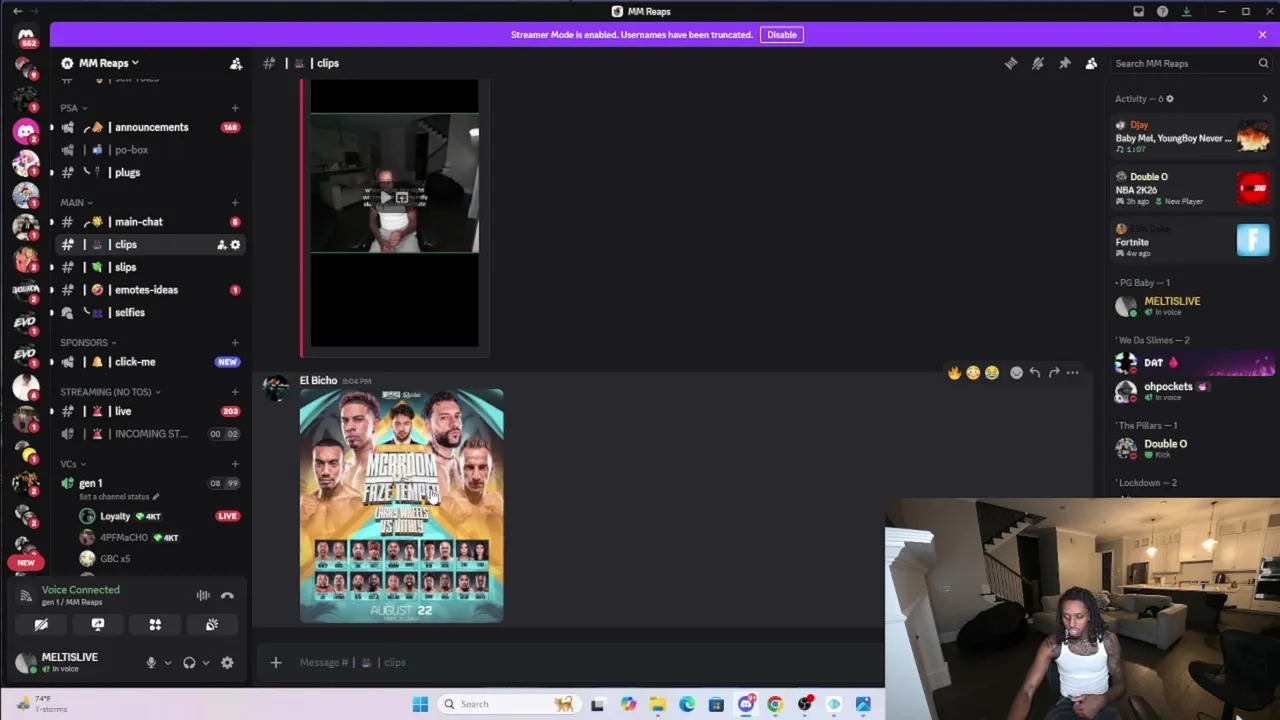Go to emotes-ideas channel

(x=150, y=290)
